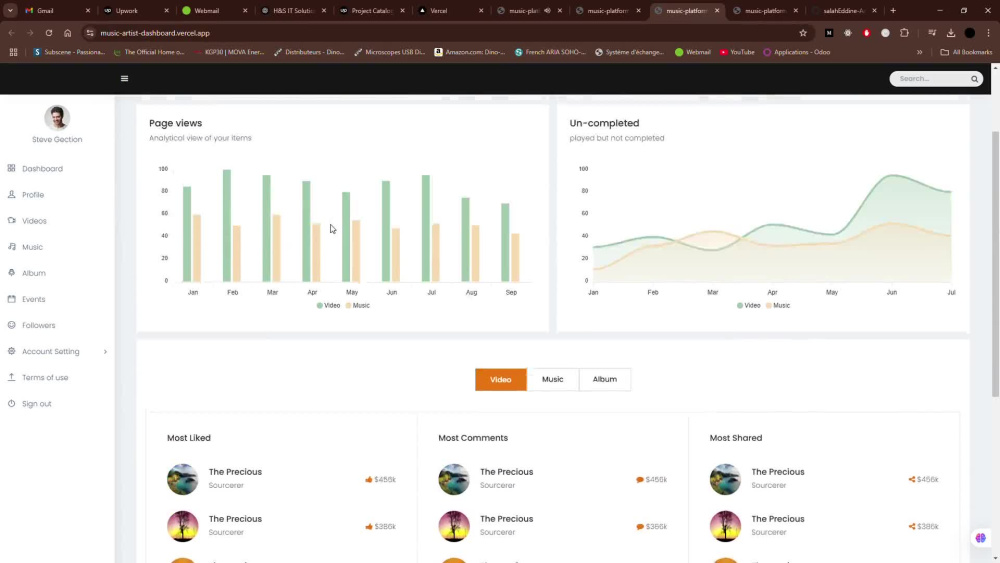Expand Account Setting submenu chevron

coord(105,352)
